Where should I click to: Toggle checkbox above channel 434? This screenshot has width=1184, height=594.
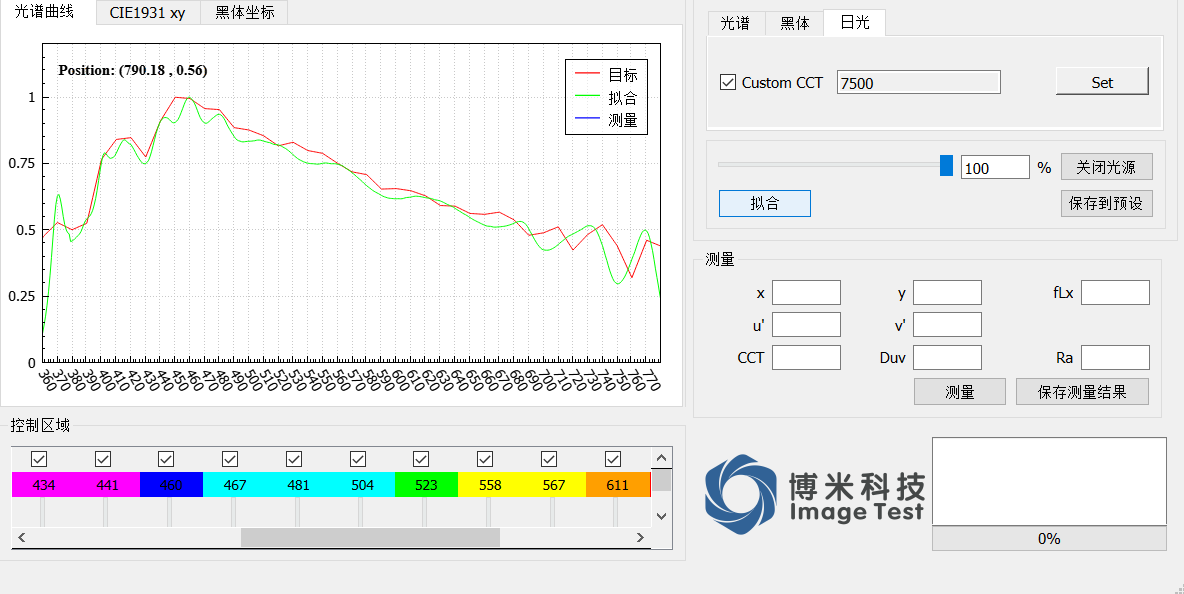(x=39, y=459)
